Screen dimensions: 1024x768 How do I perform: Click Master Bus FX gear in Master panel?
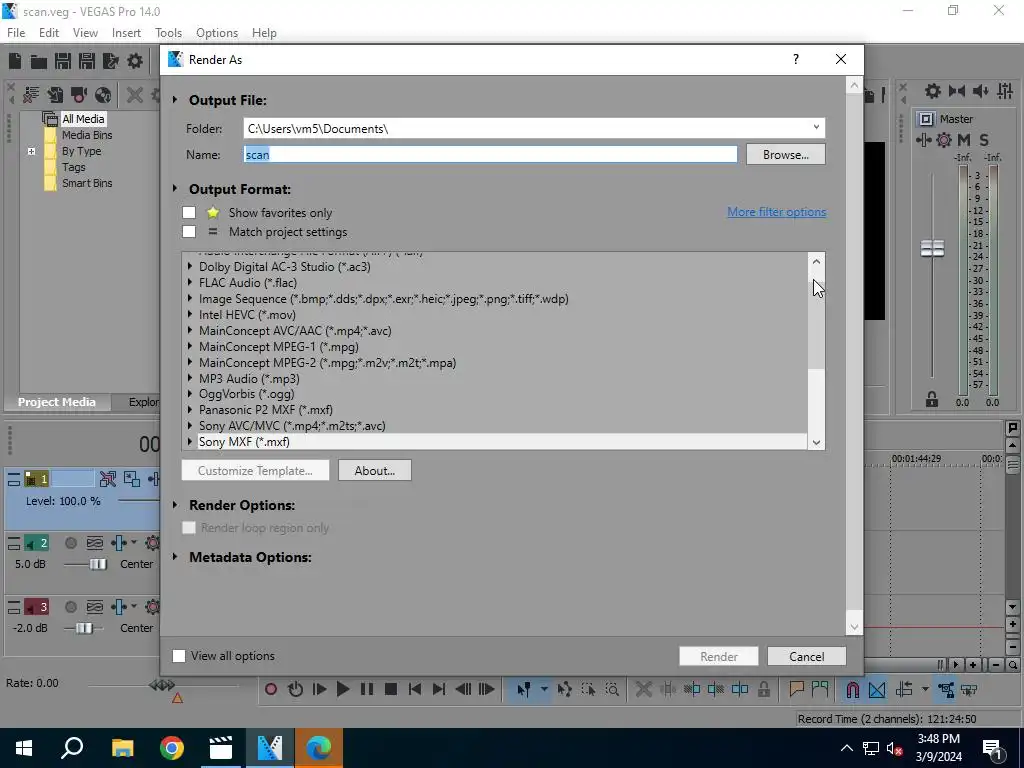(x=944, y=140)
